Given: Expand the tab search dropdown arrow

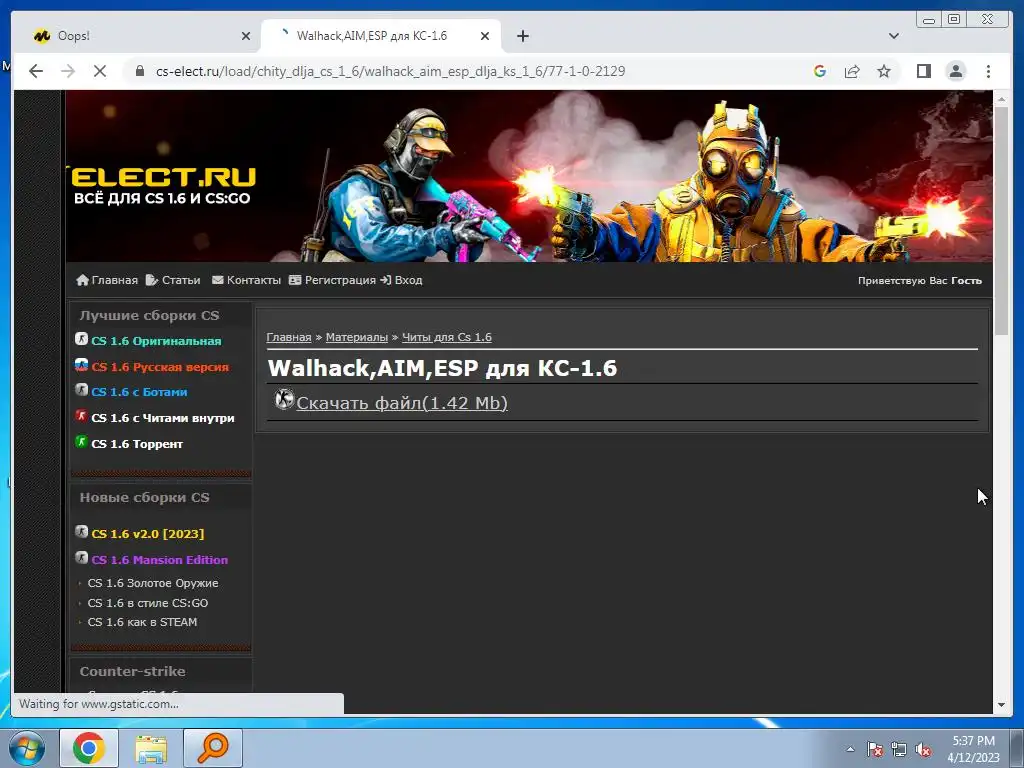Looking at the screenshot, I should (x=894, y=36).
